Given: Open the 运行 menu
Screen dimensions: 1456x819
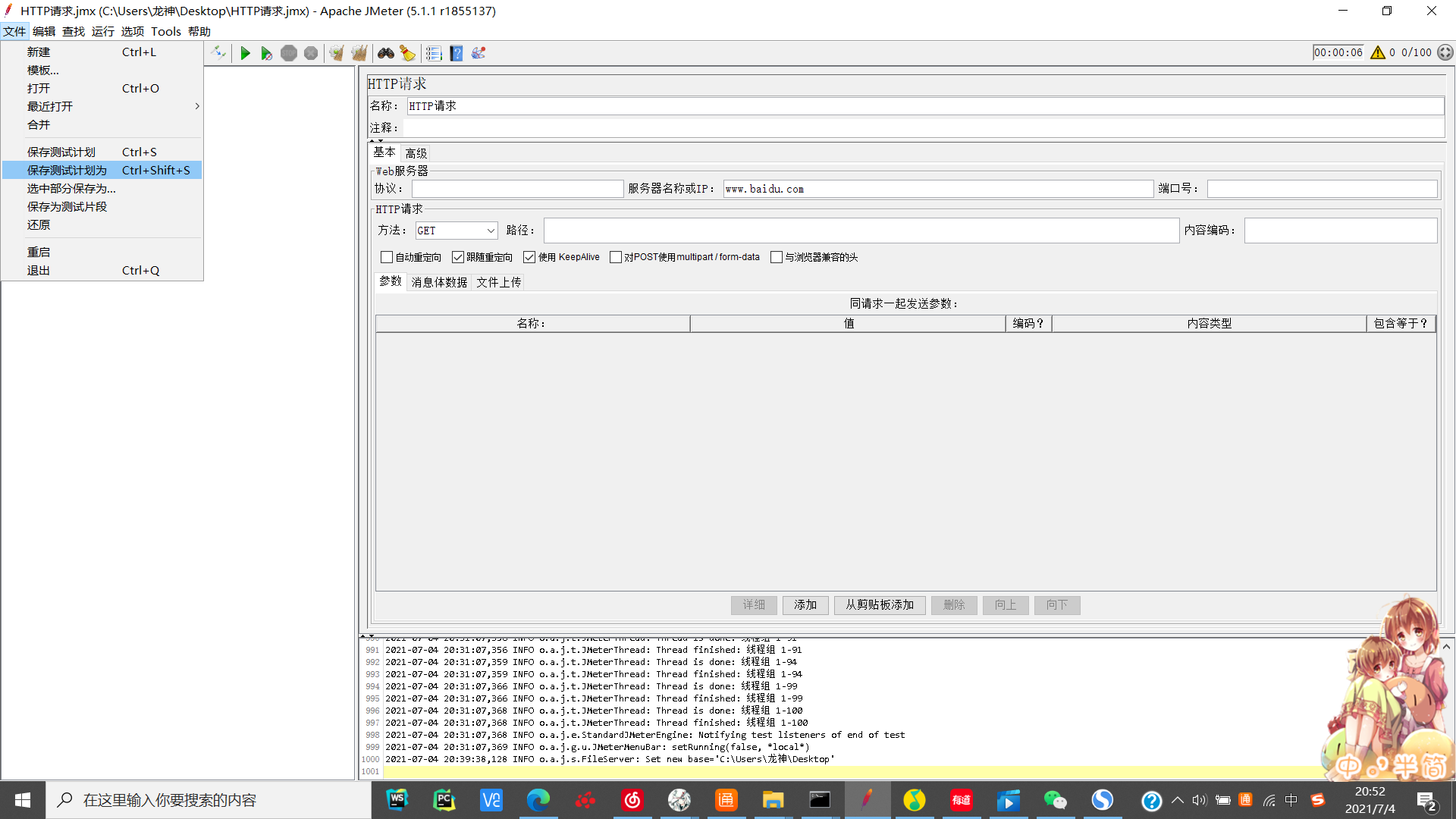Looking at the screenshot, I should pyautogui.click(x=102, y=31).
